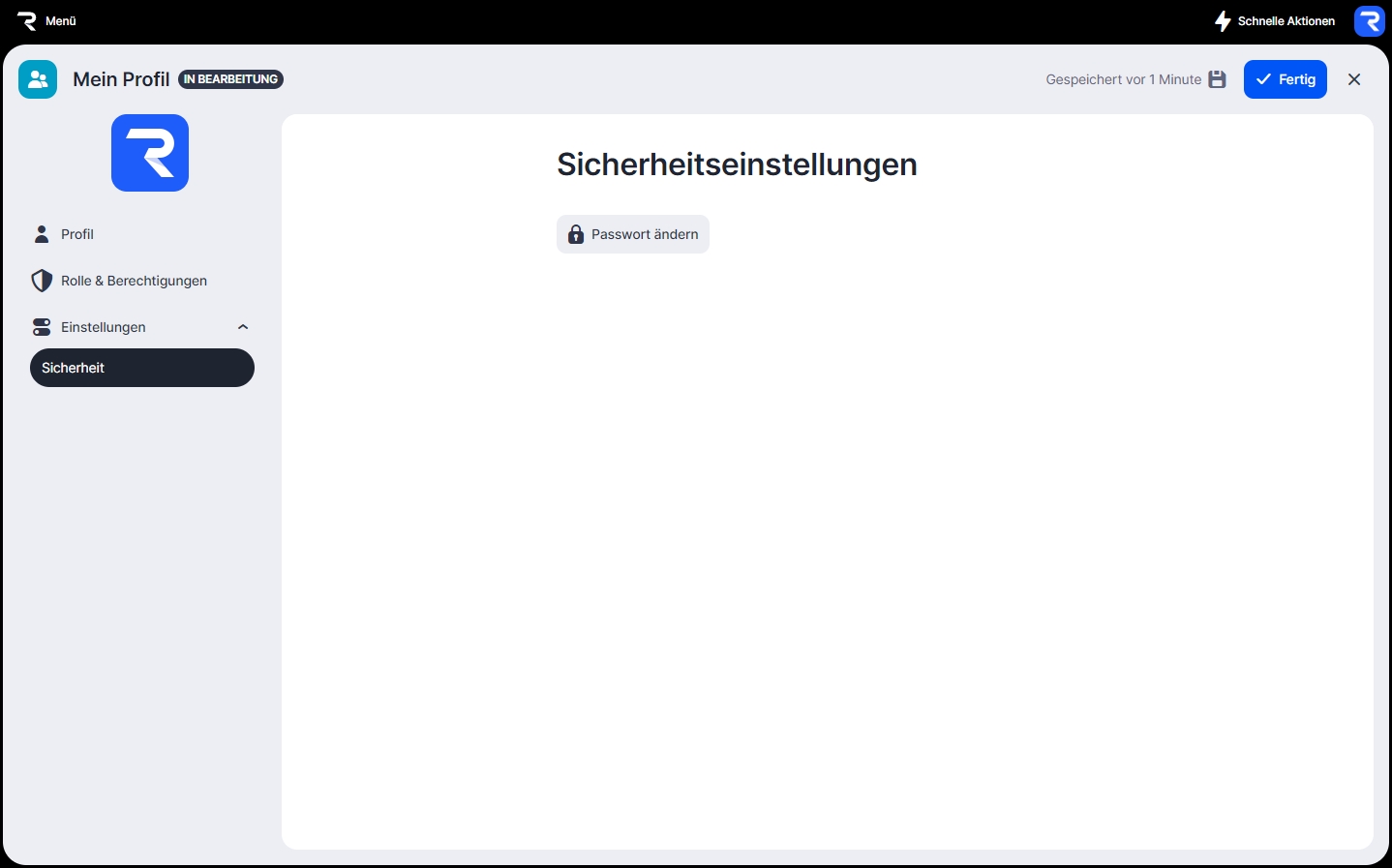Click the toggle-style Einstellungen icon
Screen dimensions: 1392x868
pos(42,327)
